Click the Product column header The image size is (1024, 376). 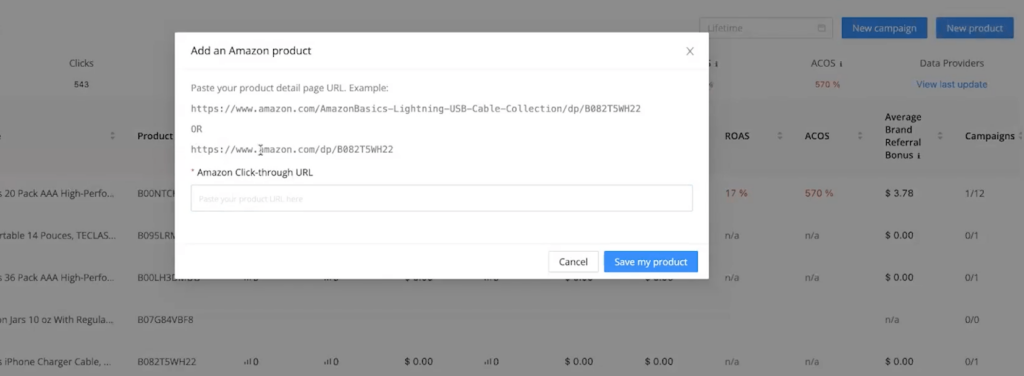coord(155,136)
